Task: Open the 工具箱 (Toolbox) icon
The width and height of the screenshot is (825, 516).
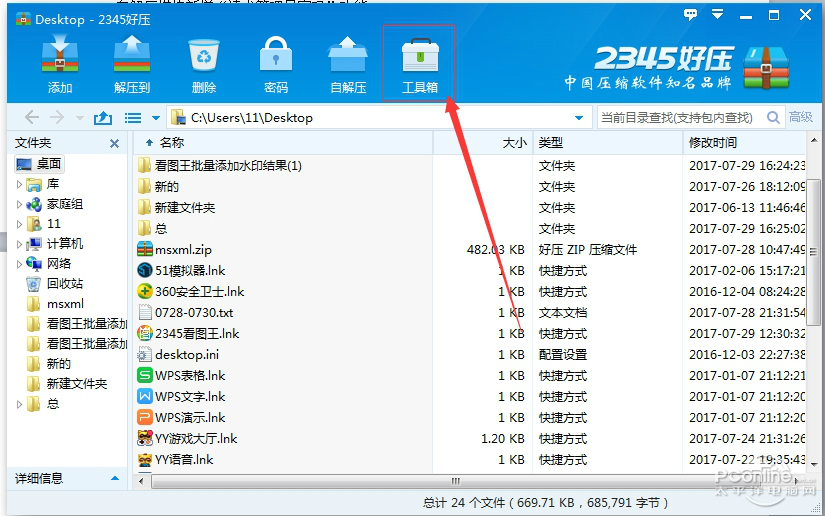Action: [420, 55]
